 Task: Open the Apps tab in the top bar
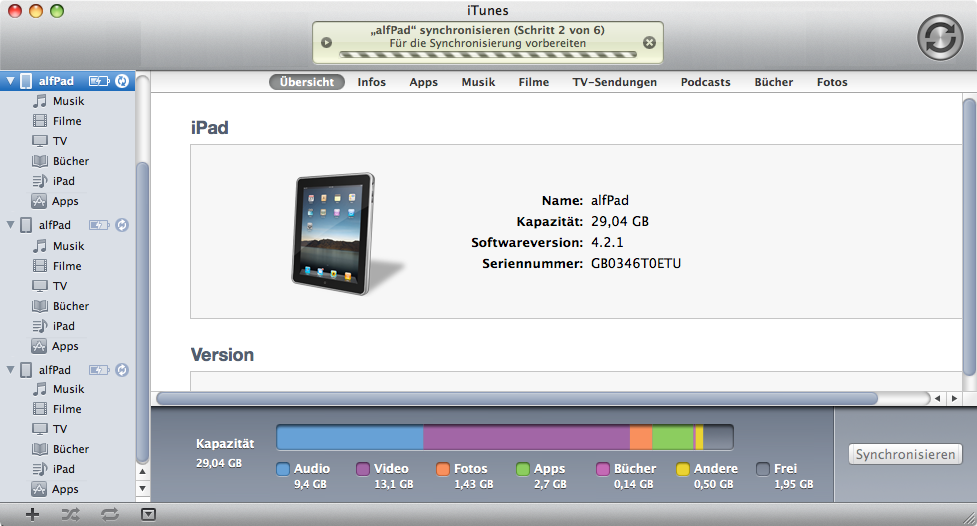(424, 82)
